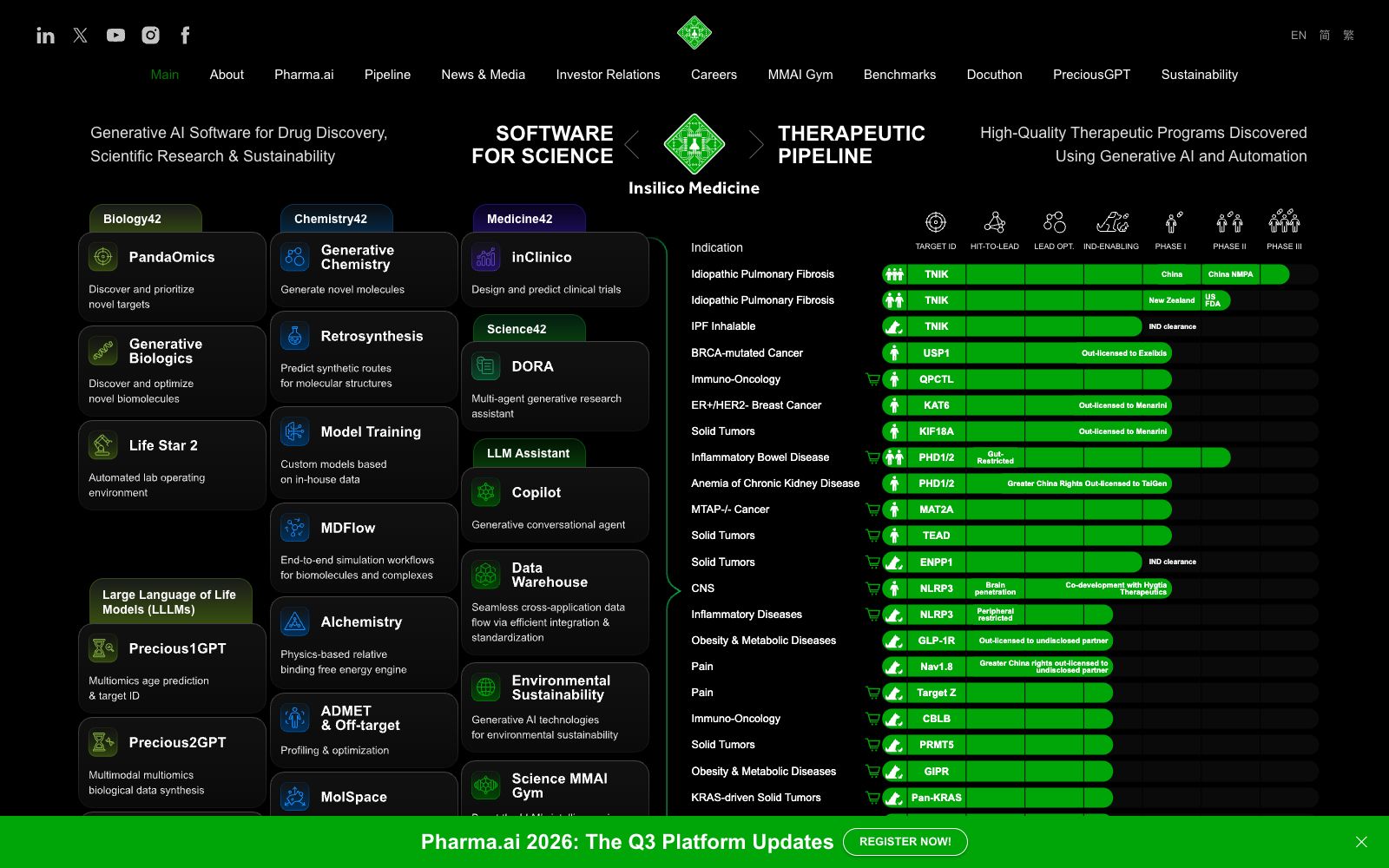Open the About menu item

[x=227, y=75]
